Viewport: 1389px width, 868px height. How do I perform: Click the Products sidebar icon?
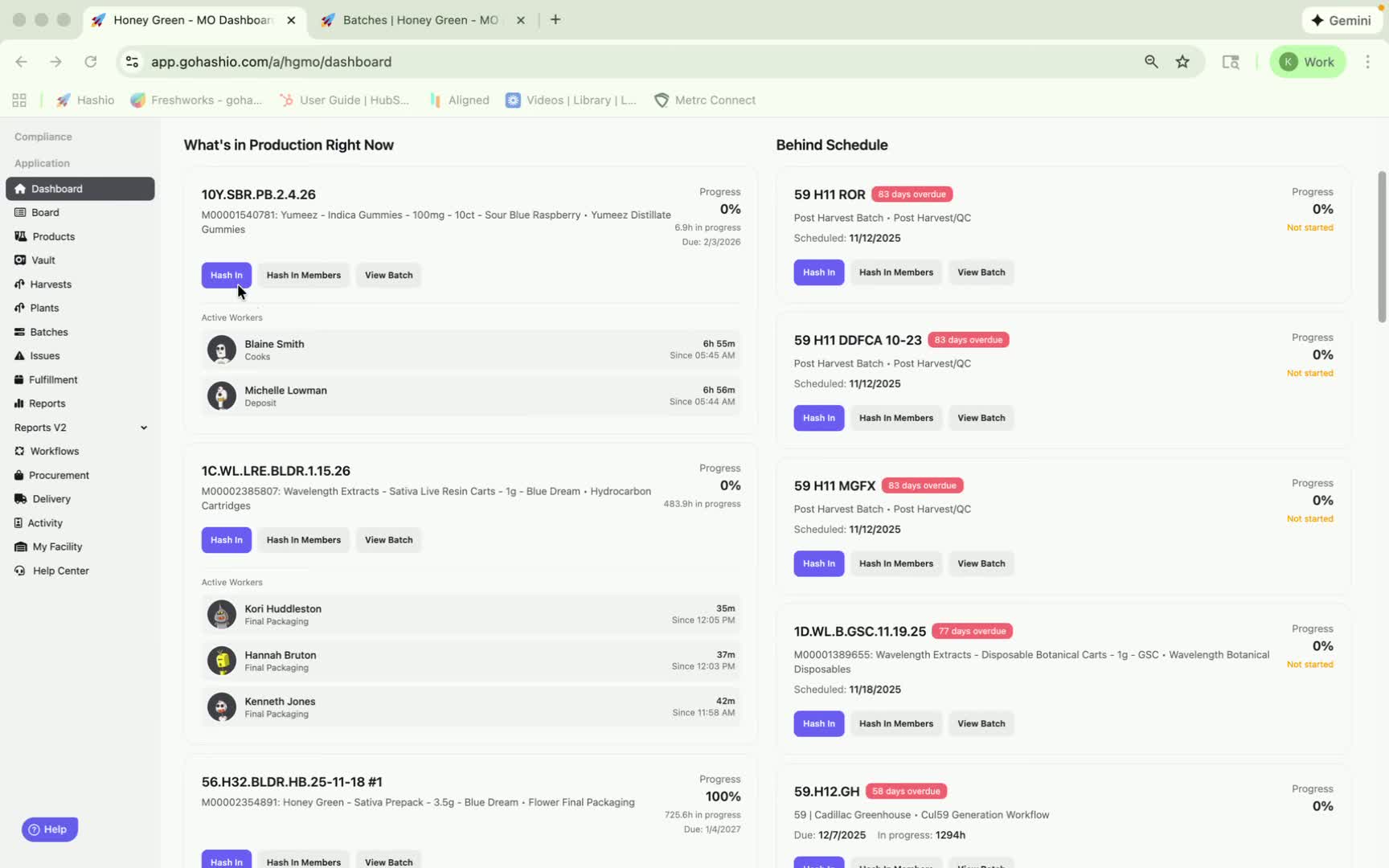20,236
